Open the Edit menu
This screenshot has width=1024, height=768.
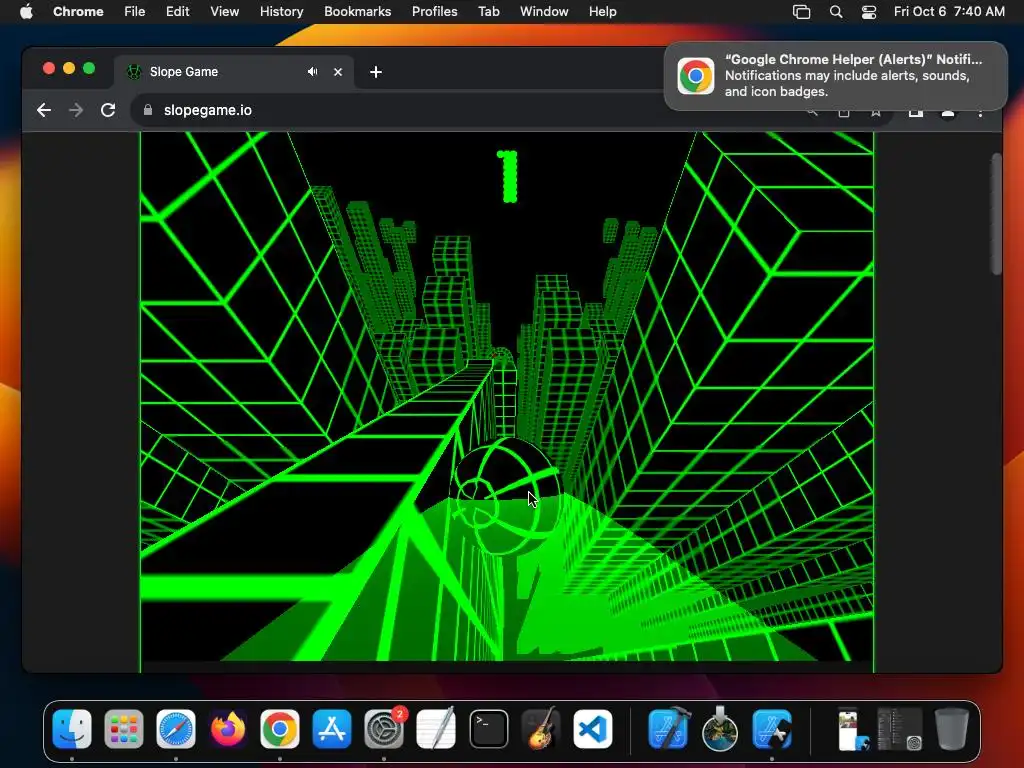coord(177,12)
